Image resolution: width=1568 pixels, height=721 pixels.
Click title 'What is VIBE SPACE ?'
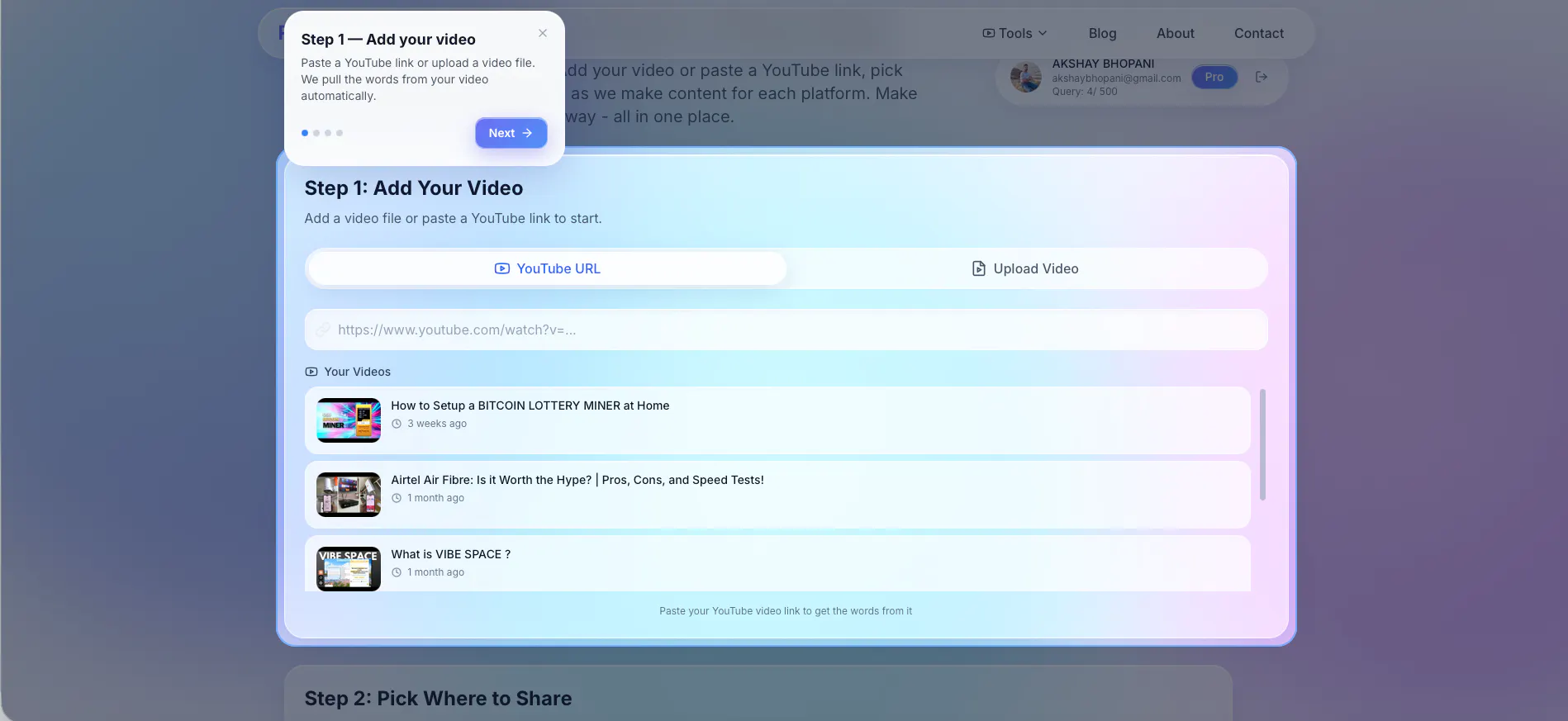pyautogui.click(x=450, y=554)
